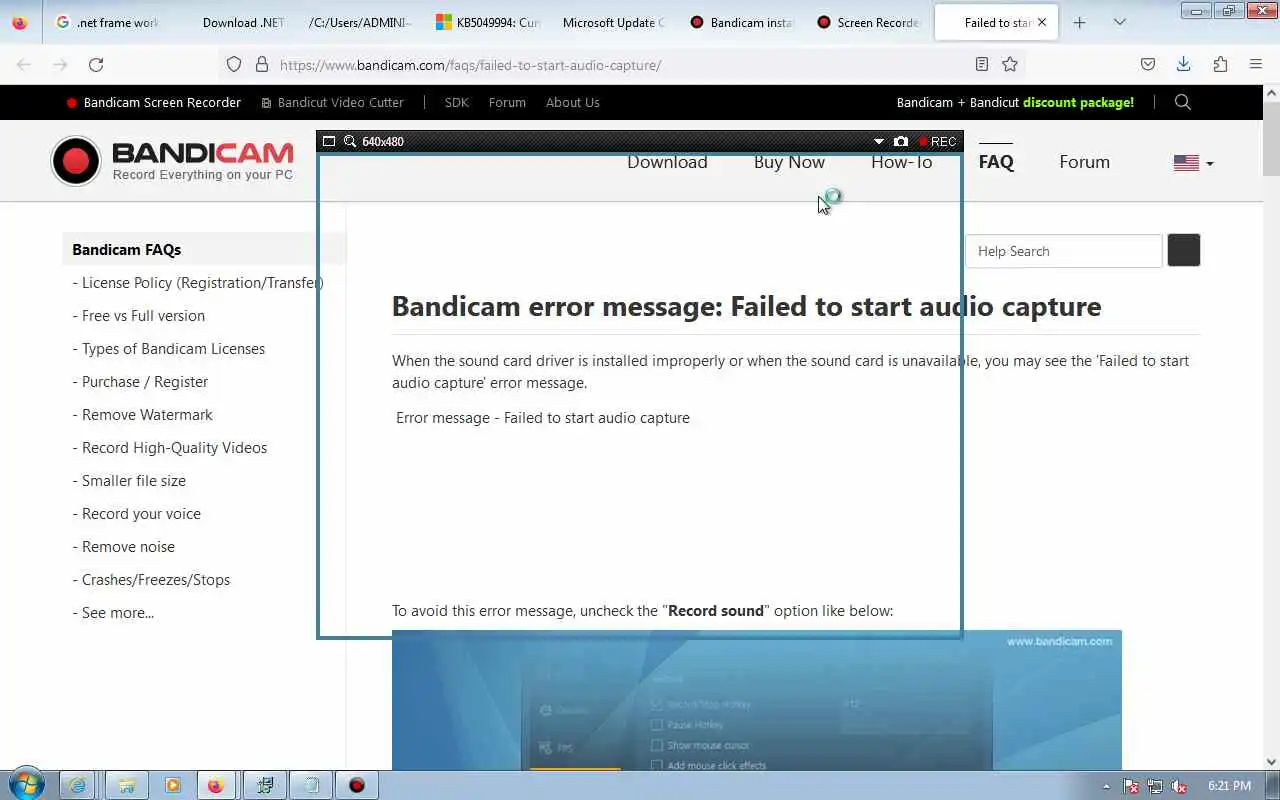Screen dimensions: 1280x800
Task: Open a new browser tab
Action: (x=1079, y=22)
